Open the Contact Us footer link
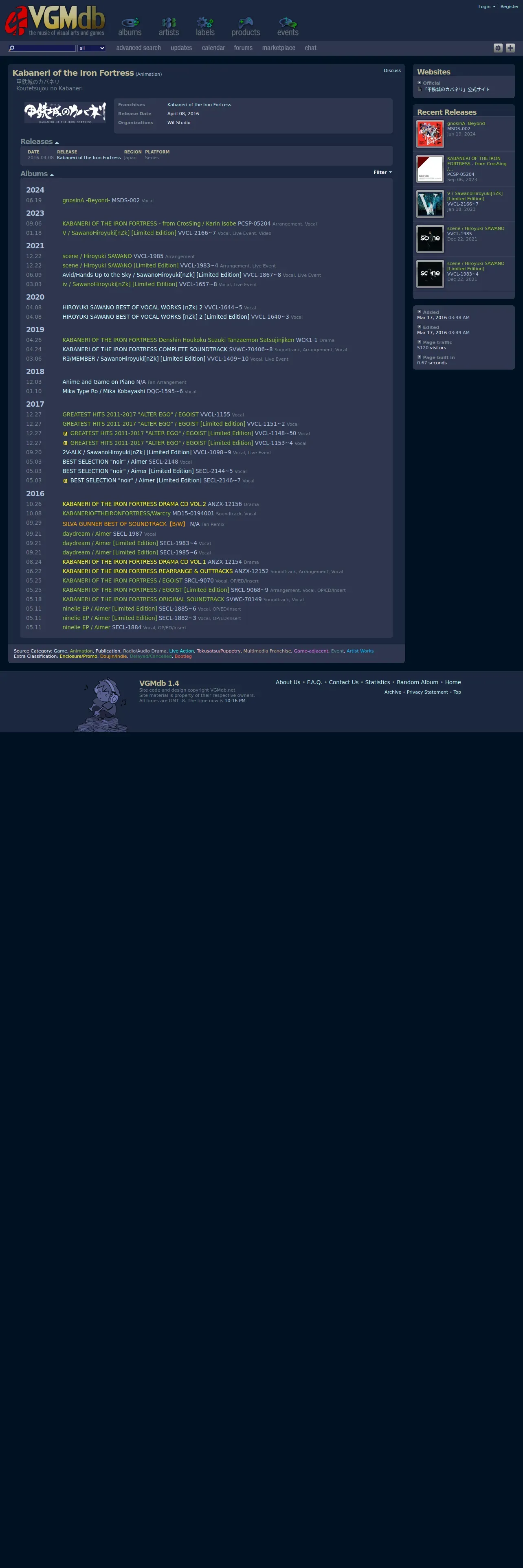 343,682
